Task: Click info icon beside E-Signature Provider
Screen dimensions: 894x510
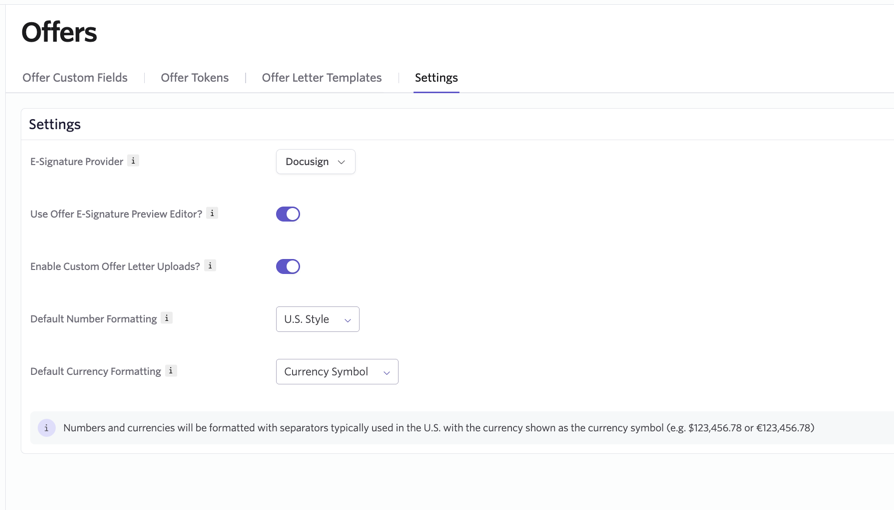Action: [x=133, y=161]
